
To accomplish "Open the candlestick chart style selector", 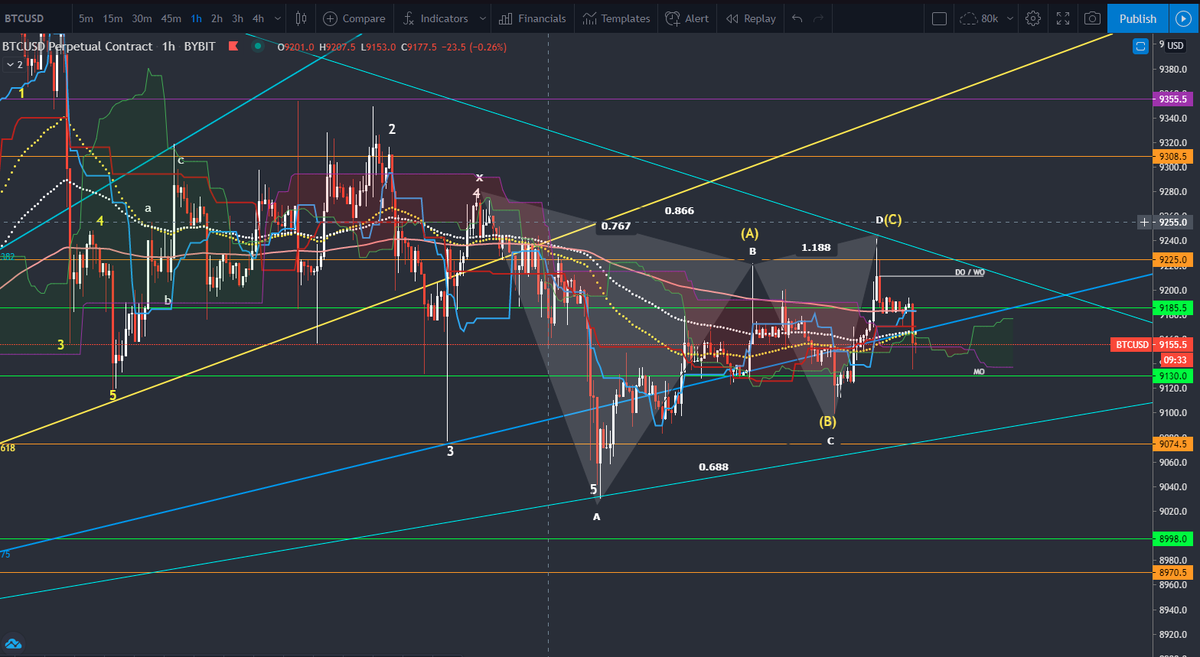I will tap(301, 18).
